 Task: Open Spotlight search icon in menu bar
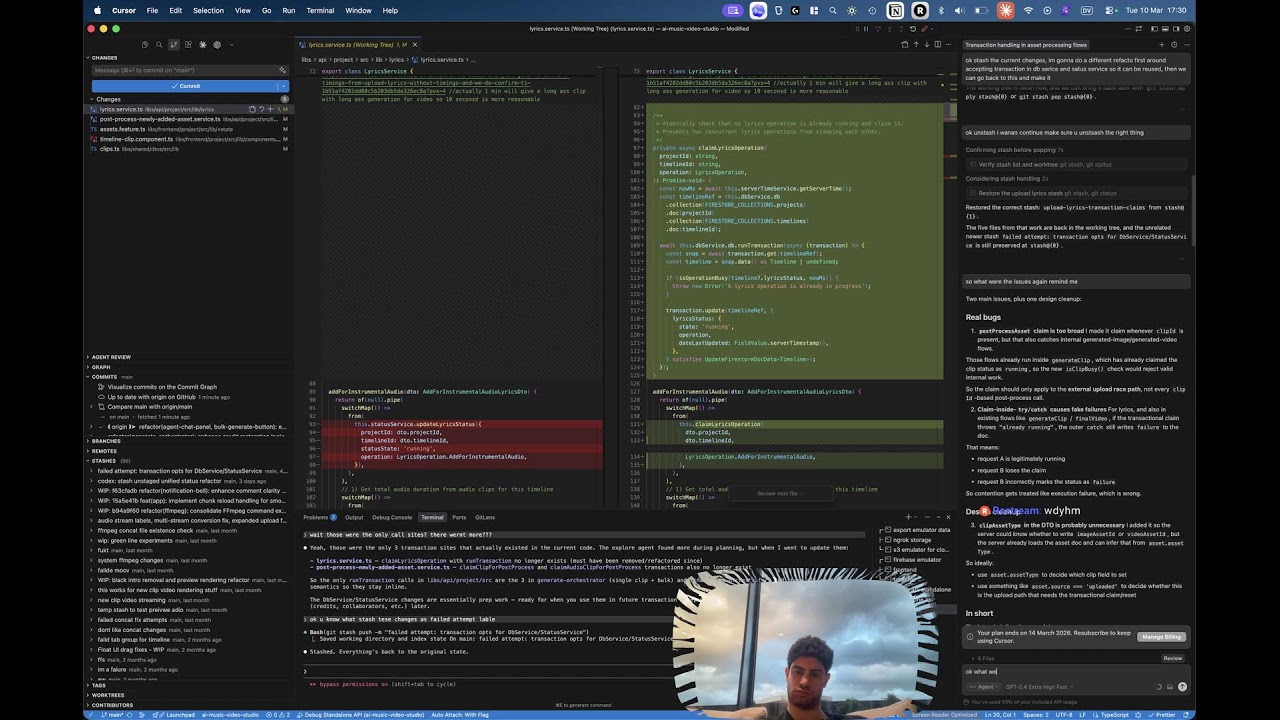point(832,10)
